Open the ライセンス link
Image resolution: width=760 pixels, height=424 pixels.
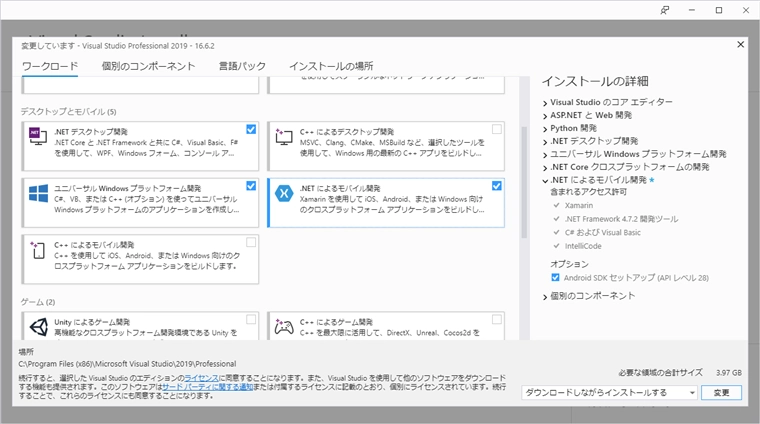(201, 378)
